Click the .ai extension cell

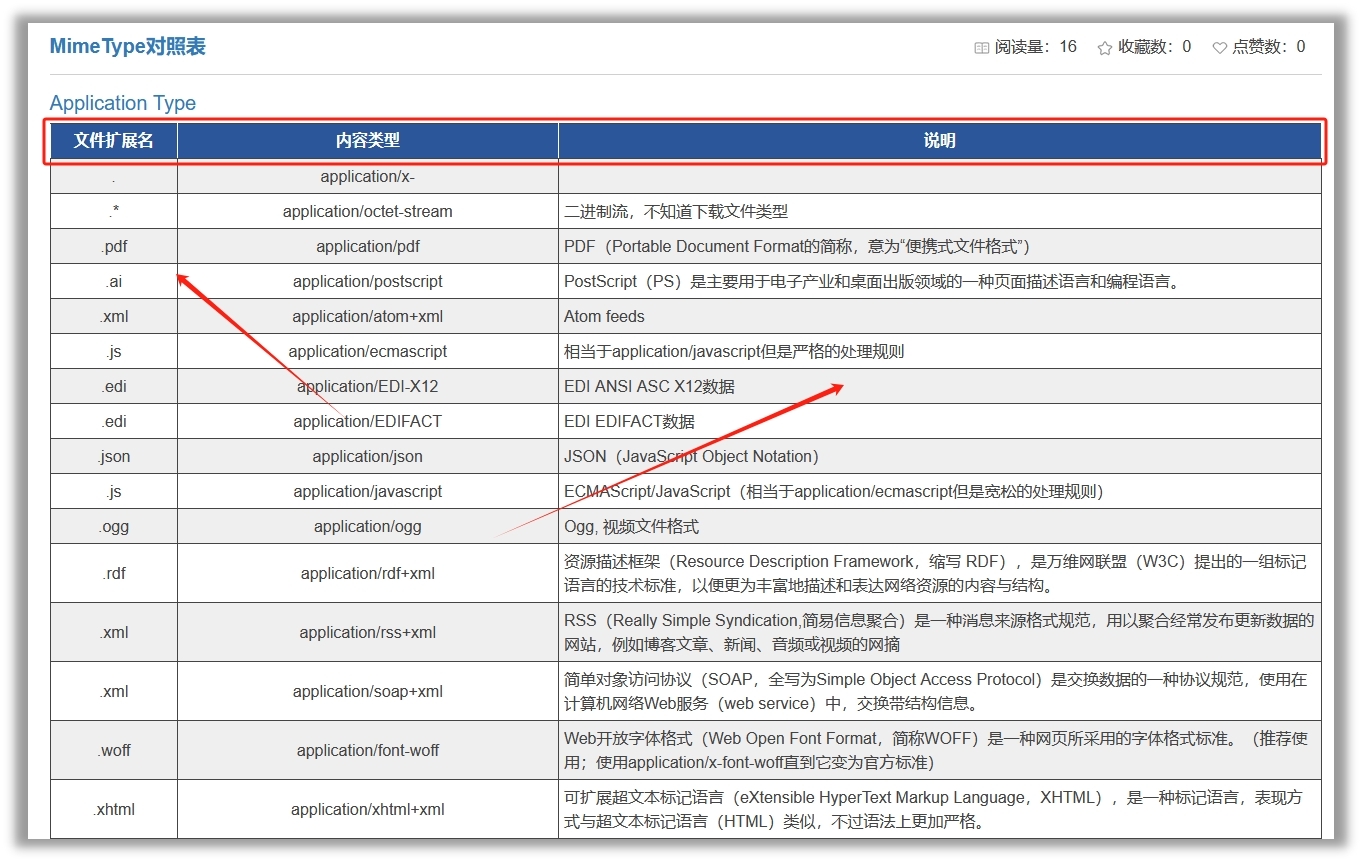pos(114,281)
